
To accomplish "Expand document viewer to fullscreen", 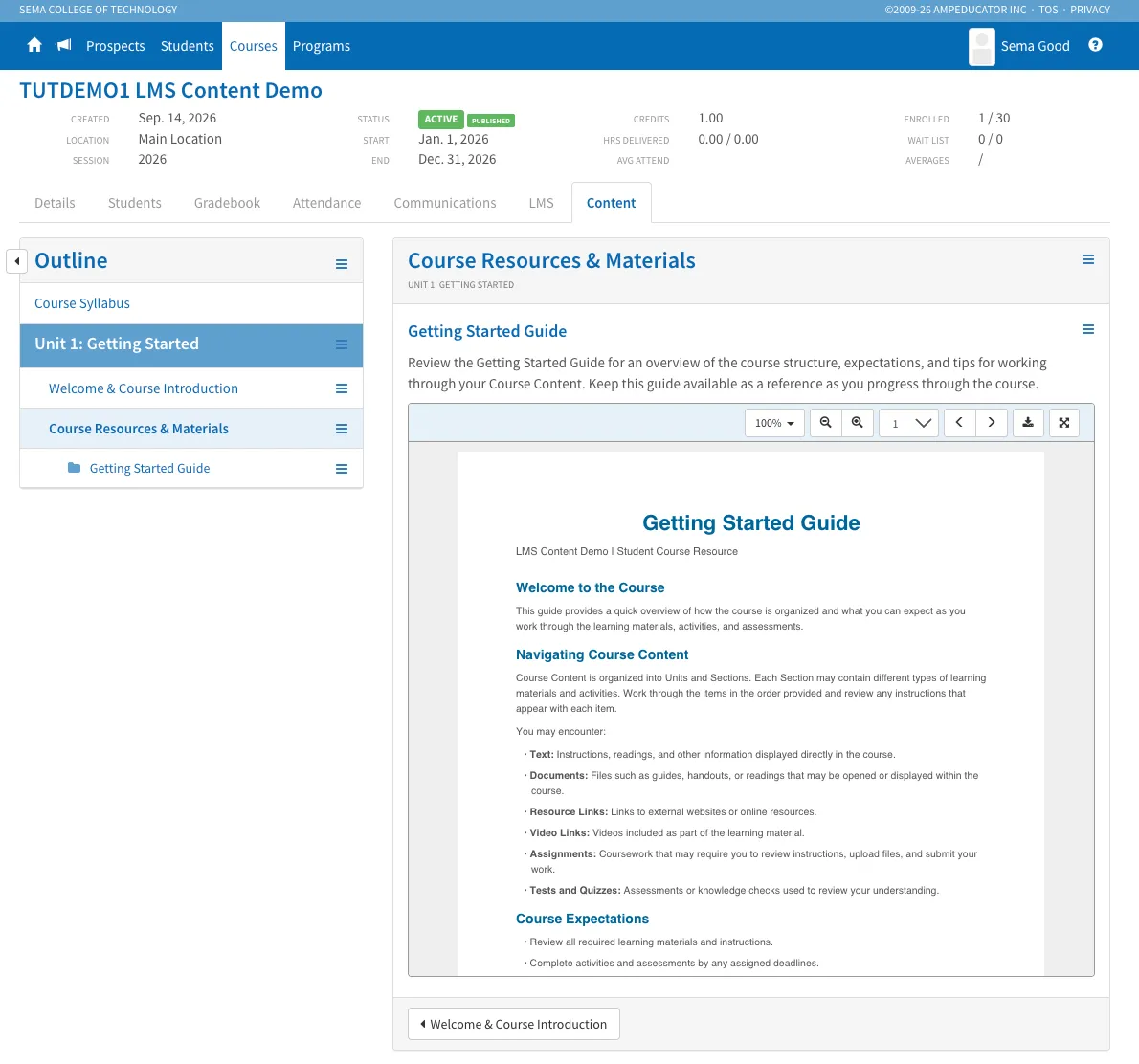I will [1064, 423].
